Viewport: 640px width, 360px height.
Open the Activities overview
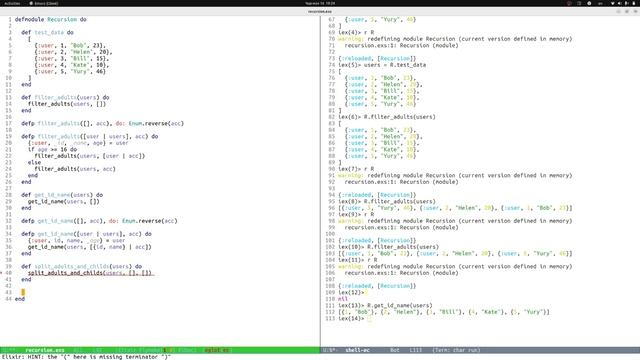pos(12,3)
